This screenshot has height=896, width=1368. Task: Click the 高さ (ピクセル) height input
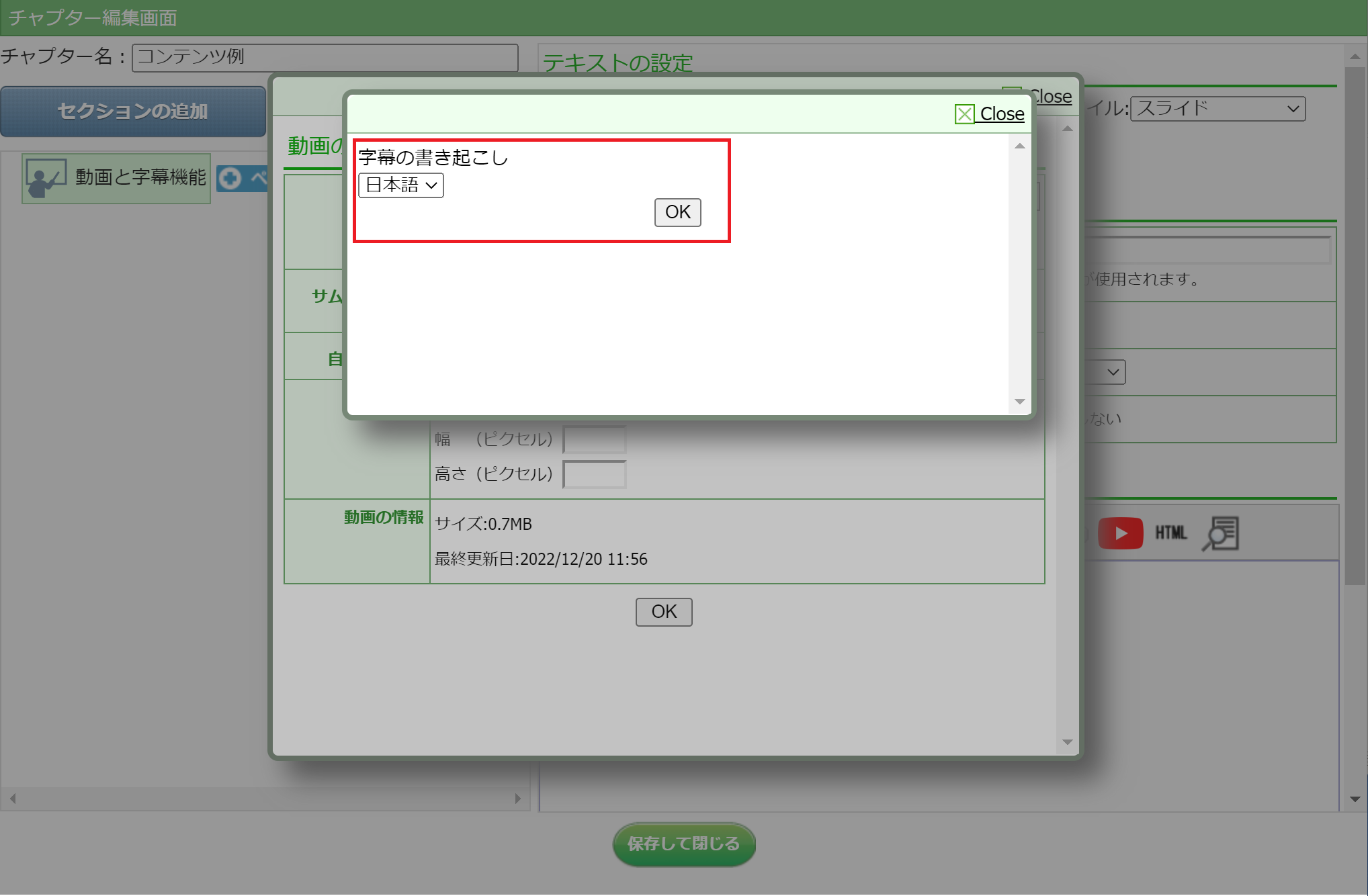594,474
